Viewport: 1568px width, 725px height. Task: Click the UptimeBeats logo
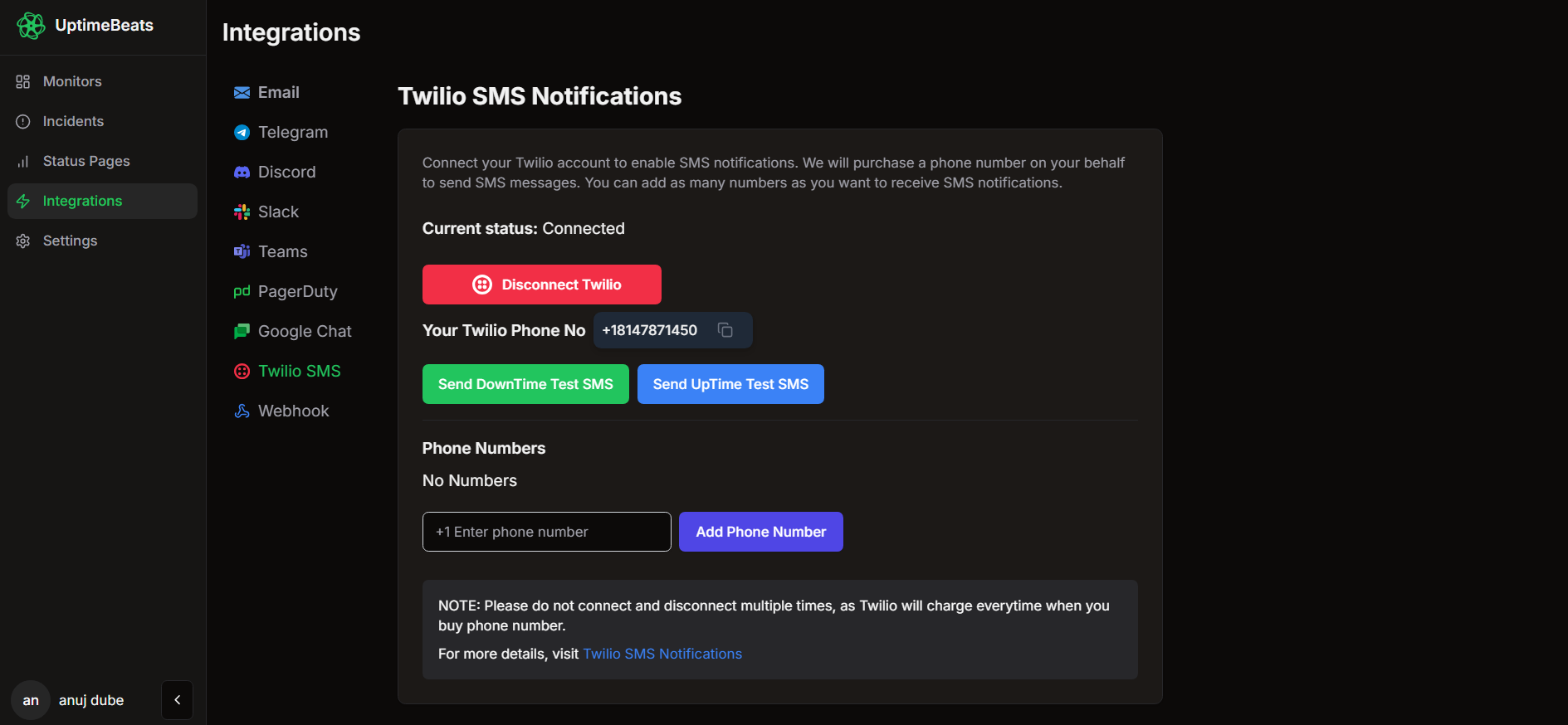(x=31, y=26)
